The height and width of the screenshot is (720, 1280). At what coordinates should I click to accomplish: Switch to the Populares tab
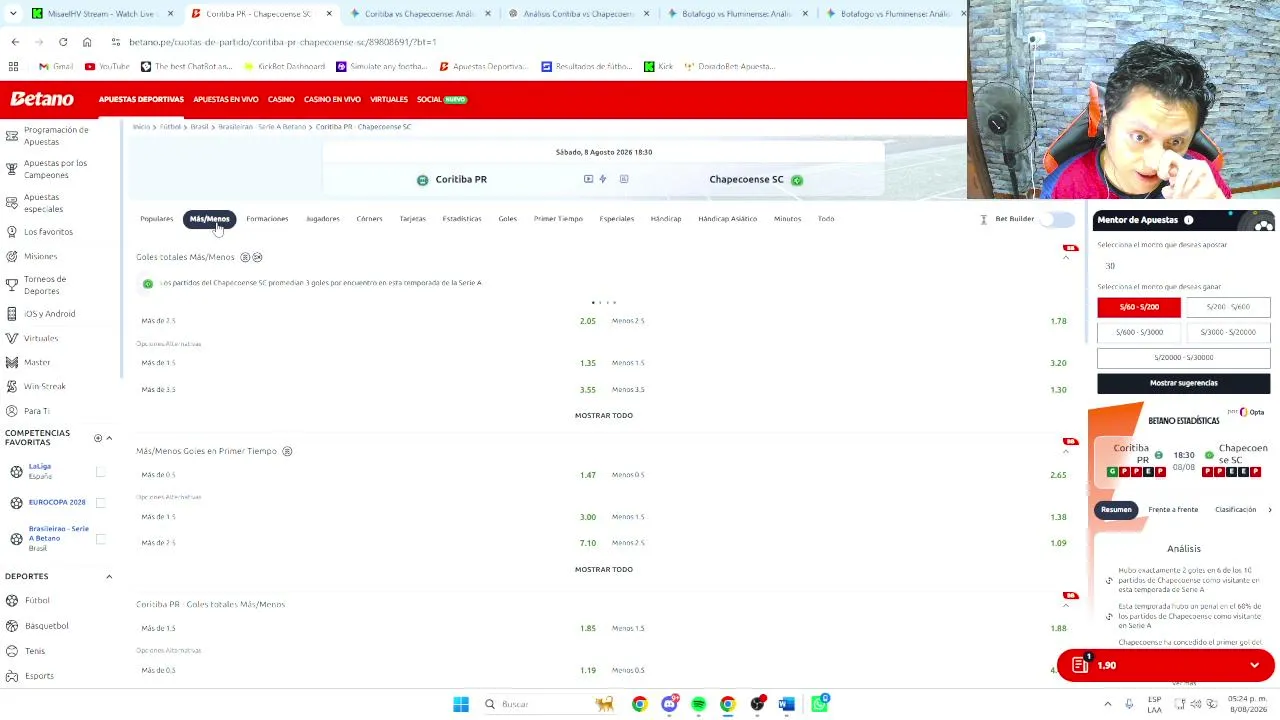point(156,219)
